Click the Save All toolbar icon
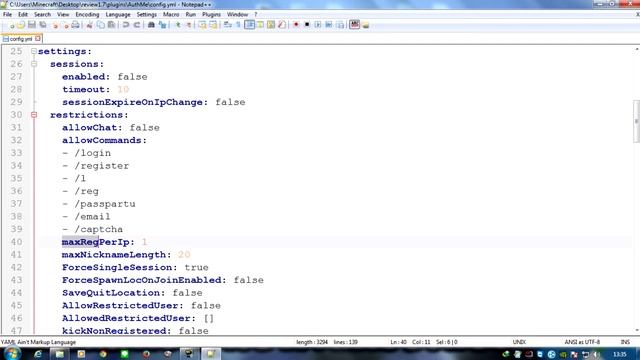This screenshot has width=640, height=360. pyautogui.click(x=42, y=25)
